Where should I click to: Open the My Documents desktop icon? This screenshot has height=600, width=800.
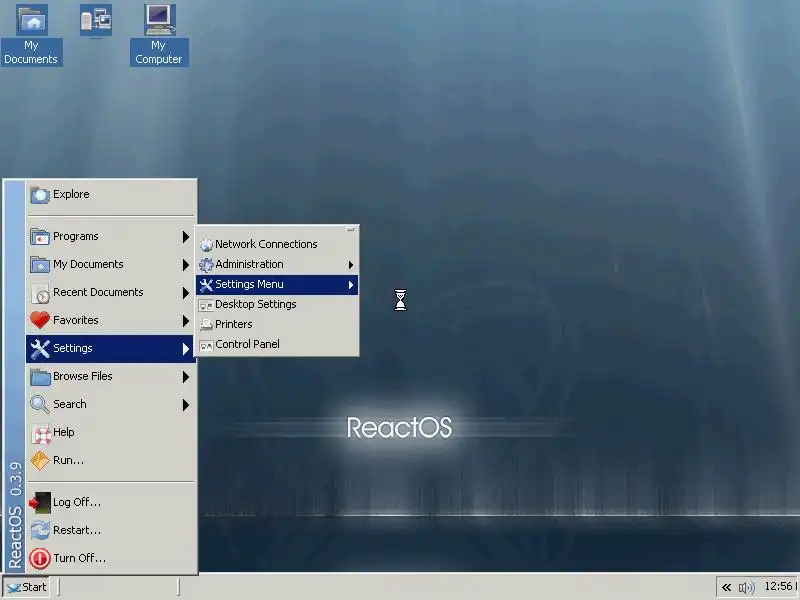pyautogui.click(x=31, y=35)
